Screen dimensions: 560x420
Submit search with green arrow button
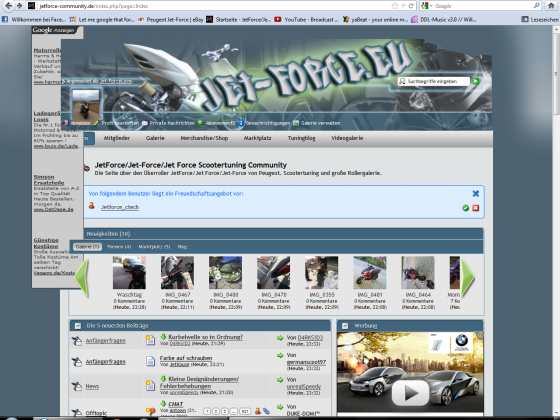coord(475,81)
